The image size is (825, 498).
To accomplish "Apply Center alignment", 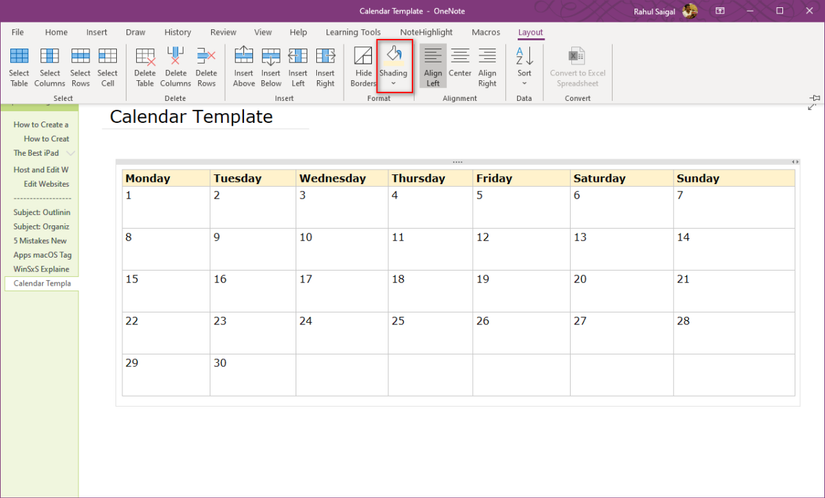I will pyautogui.click(x=460, y=63).
